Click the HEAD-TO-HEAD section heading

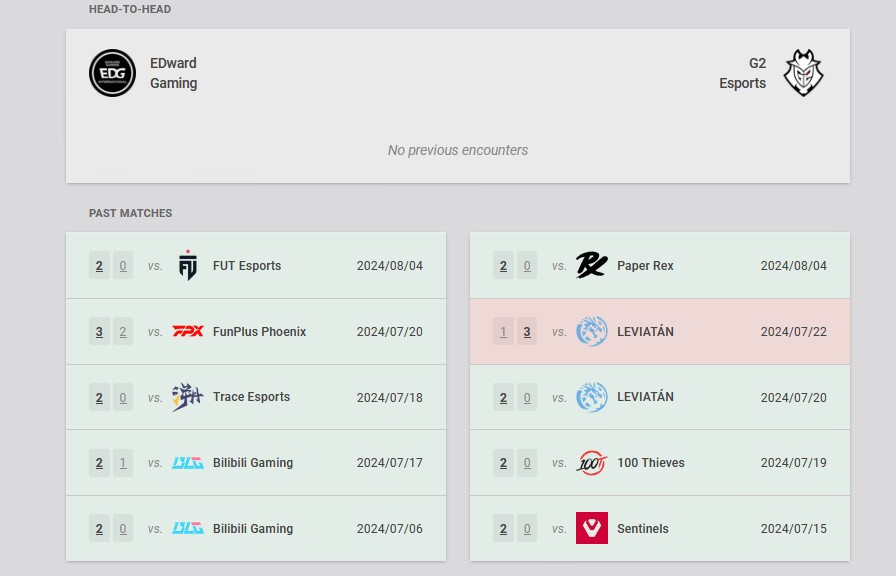tap(130, 9)
